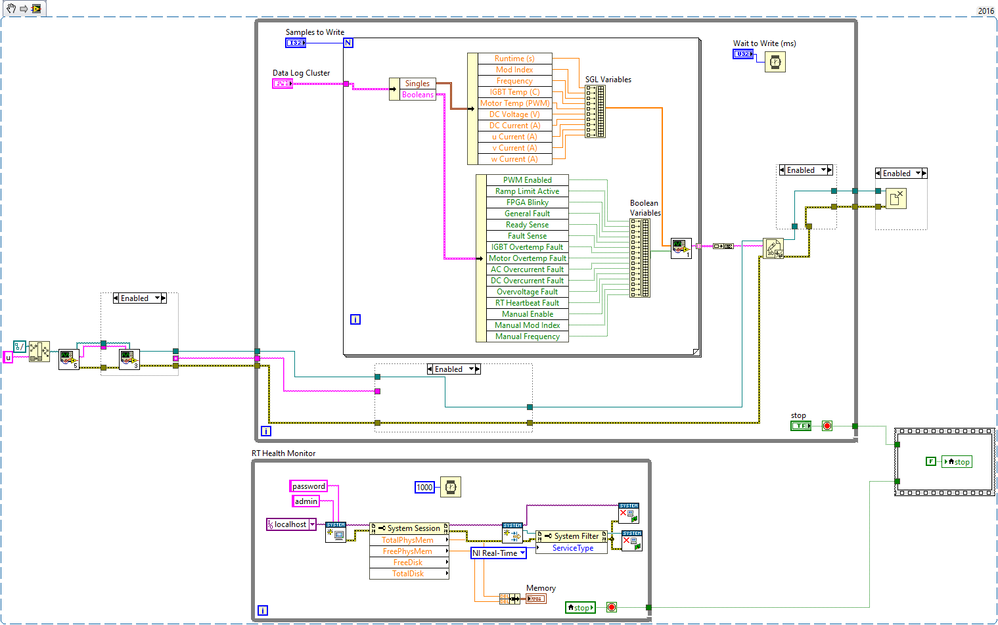Screen dimensions: 998x625
Task: Click the Data Log Cluster terminal
Action: point(283,83)
